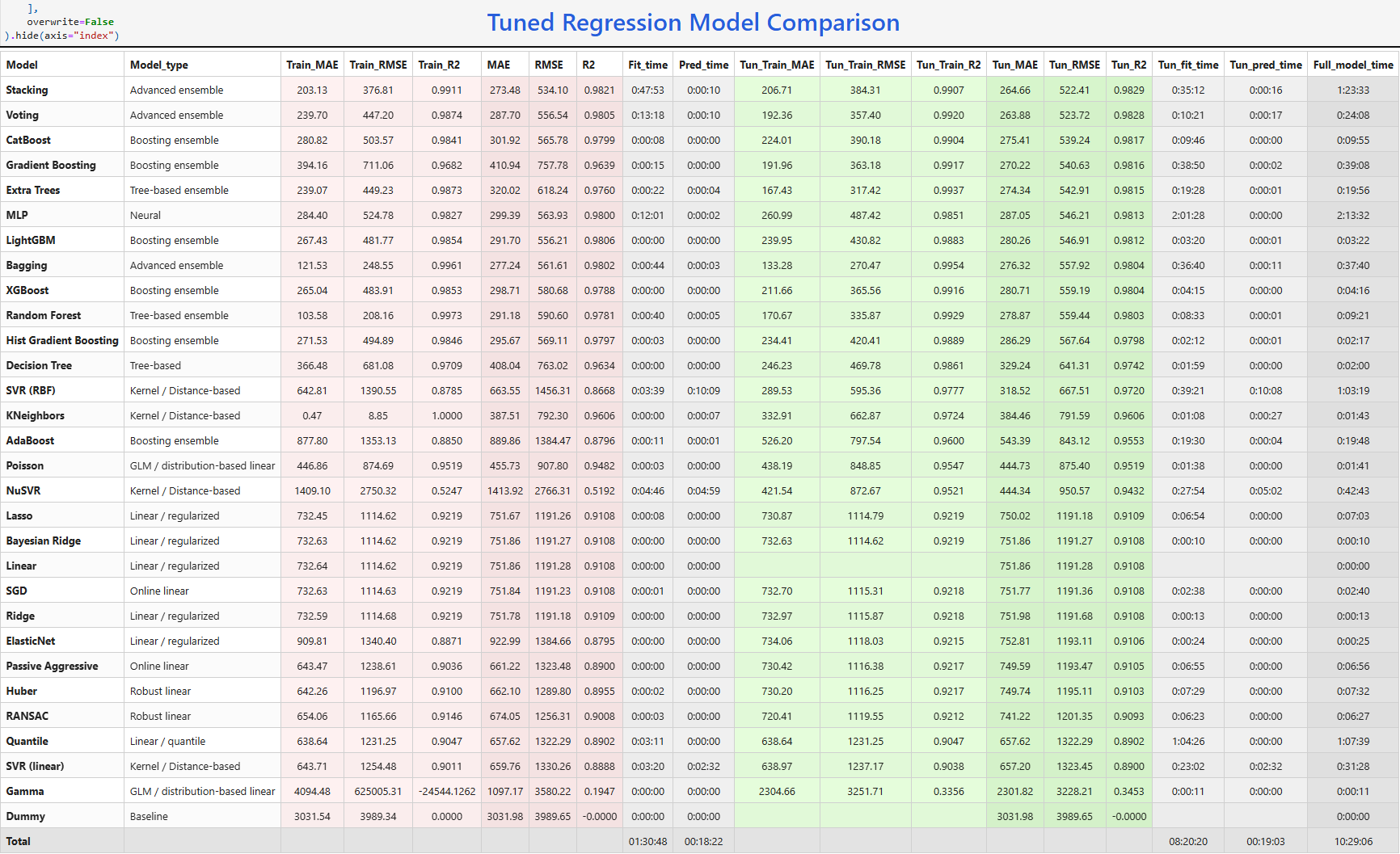Click the "KNeighbors" model name
Screen dimensions: 1400x854
click(35, 415)
